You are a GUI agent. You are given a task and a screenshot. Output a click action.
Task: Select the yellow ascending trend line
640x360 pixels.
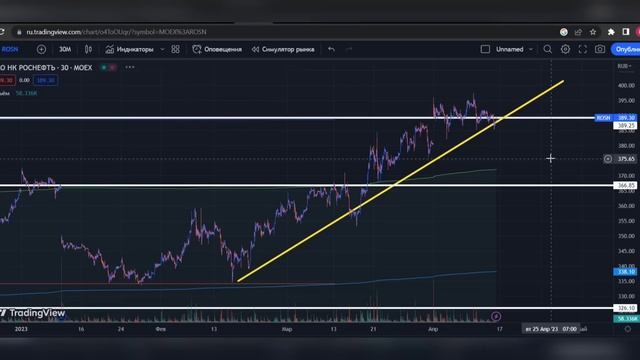400,181
